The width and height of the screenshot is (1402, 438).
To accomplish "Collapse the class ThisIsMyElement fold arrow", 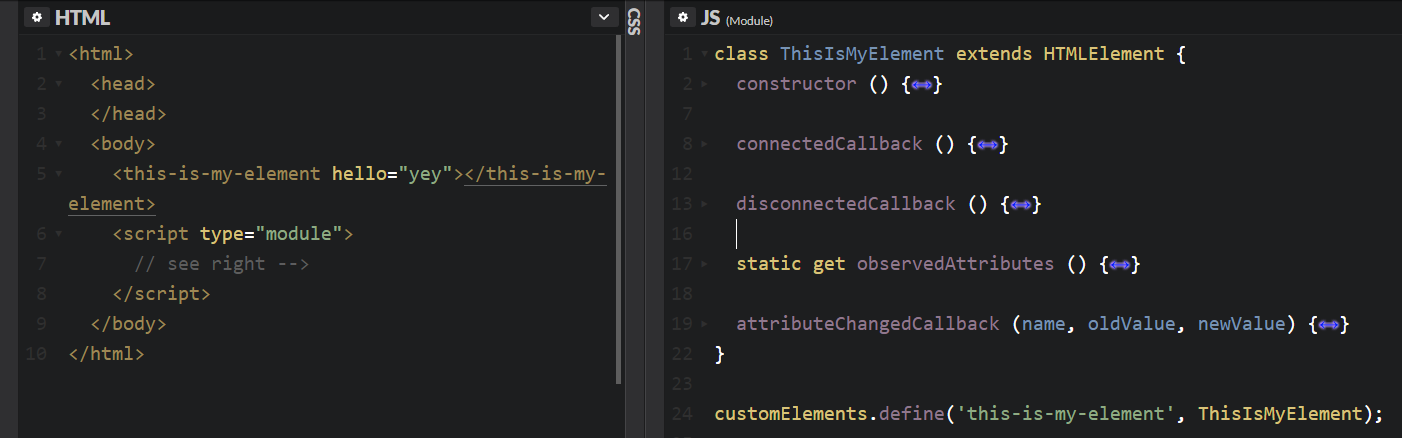I will point(705,54).
